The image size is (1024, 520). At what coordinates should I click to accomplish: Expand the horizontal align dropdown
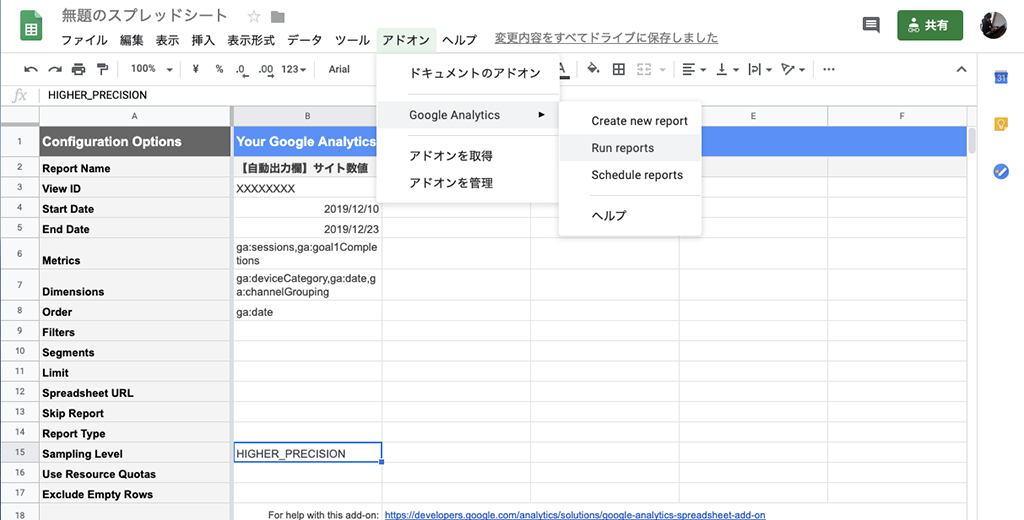(693, 69)
